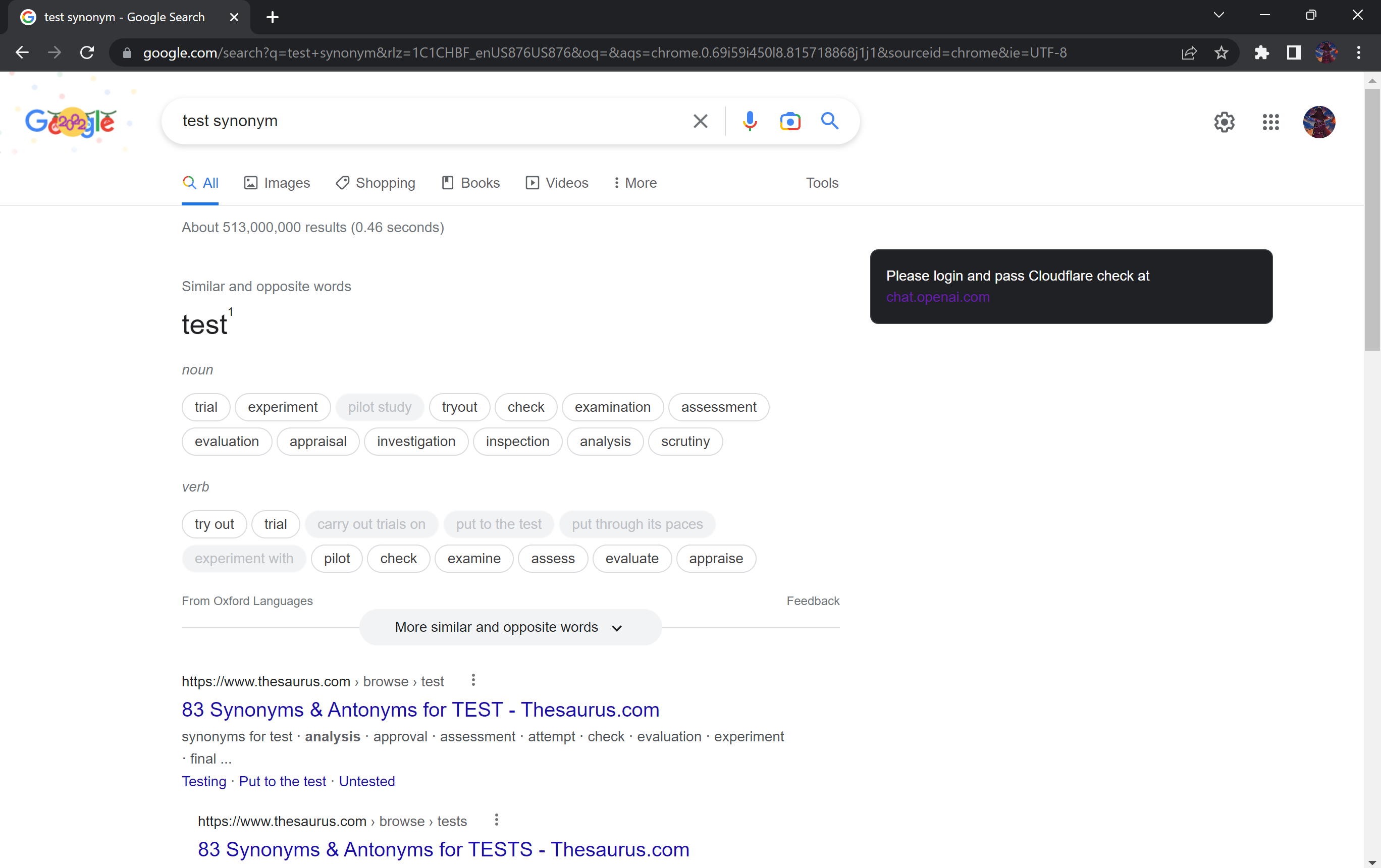Open the chat.openai.com link
Viewport: 1381px width, 868px height.
937,297
